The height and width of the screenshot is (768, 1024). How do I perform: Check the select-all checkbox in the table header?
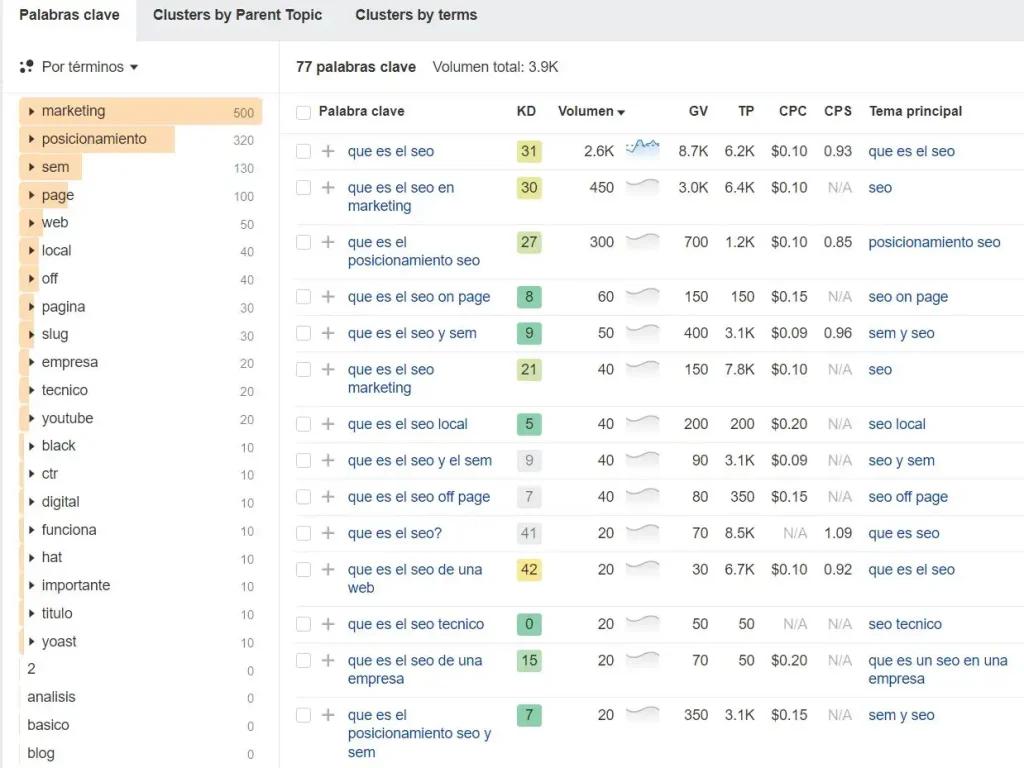pos(303,111)
